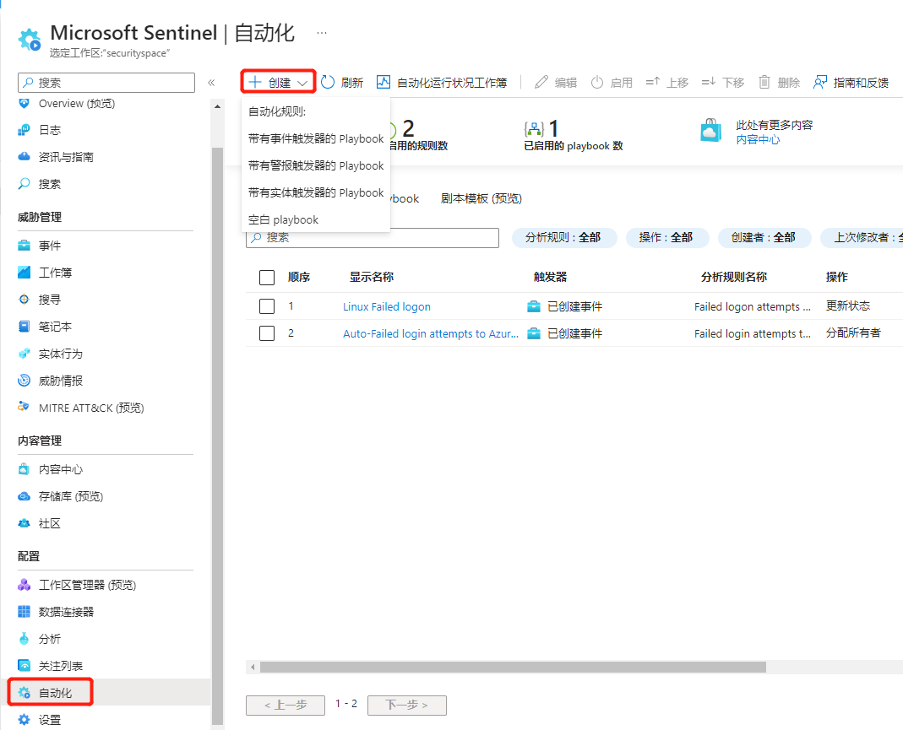Check the Linux Failed logon row checkbox
The width and height of the screenshot is (904, 730).
coord(267,306)
